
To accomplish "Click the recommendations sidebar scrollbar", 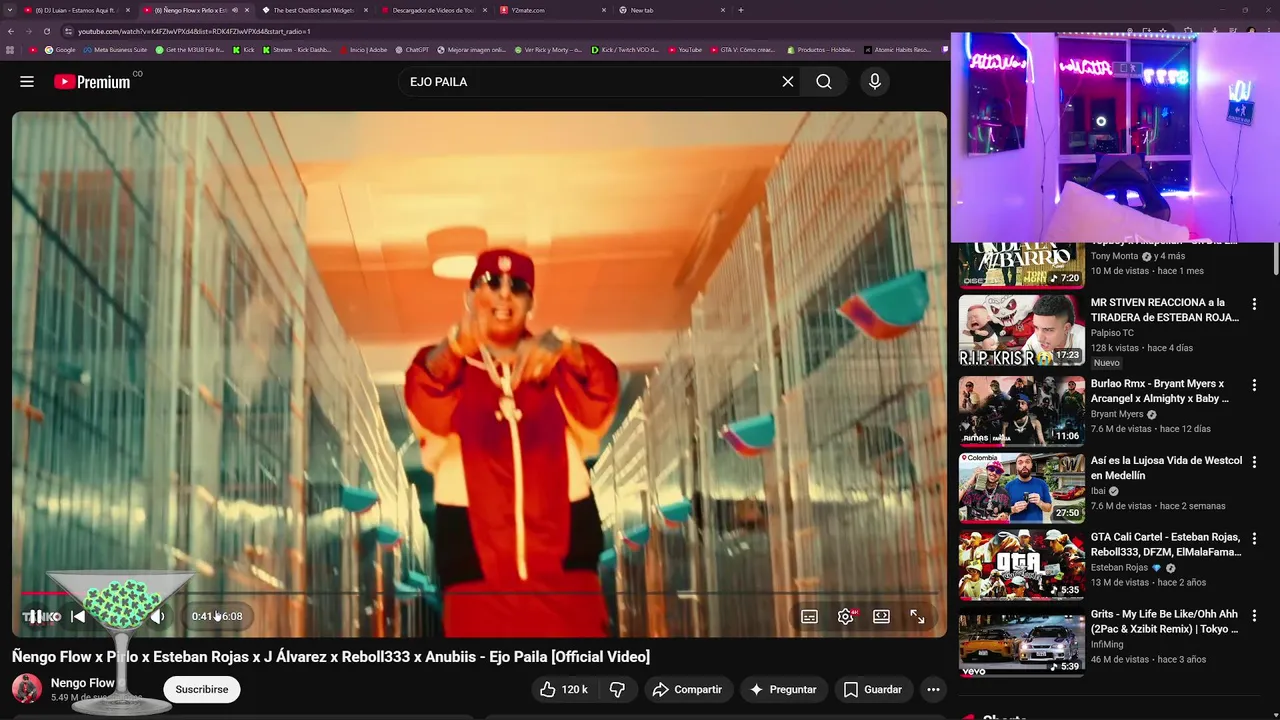I will coord(1275,258).
